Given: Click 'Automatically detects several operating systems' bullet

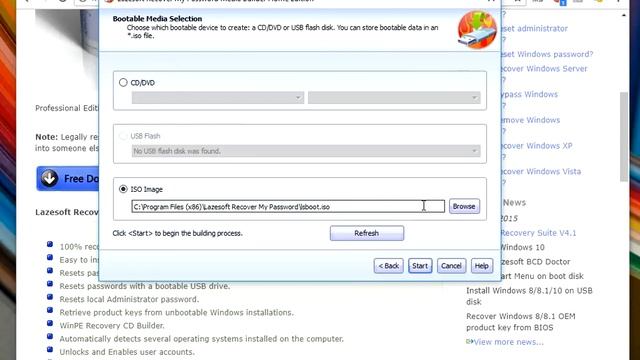Looking at the screenshot, I should (x=202, y=339).
